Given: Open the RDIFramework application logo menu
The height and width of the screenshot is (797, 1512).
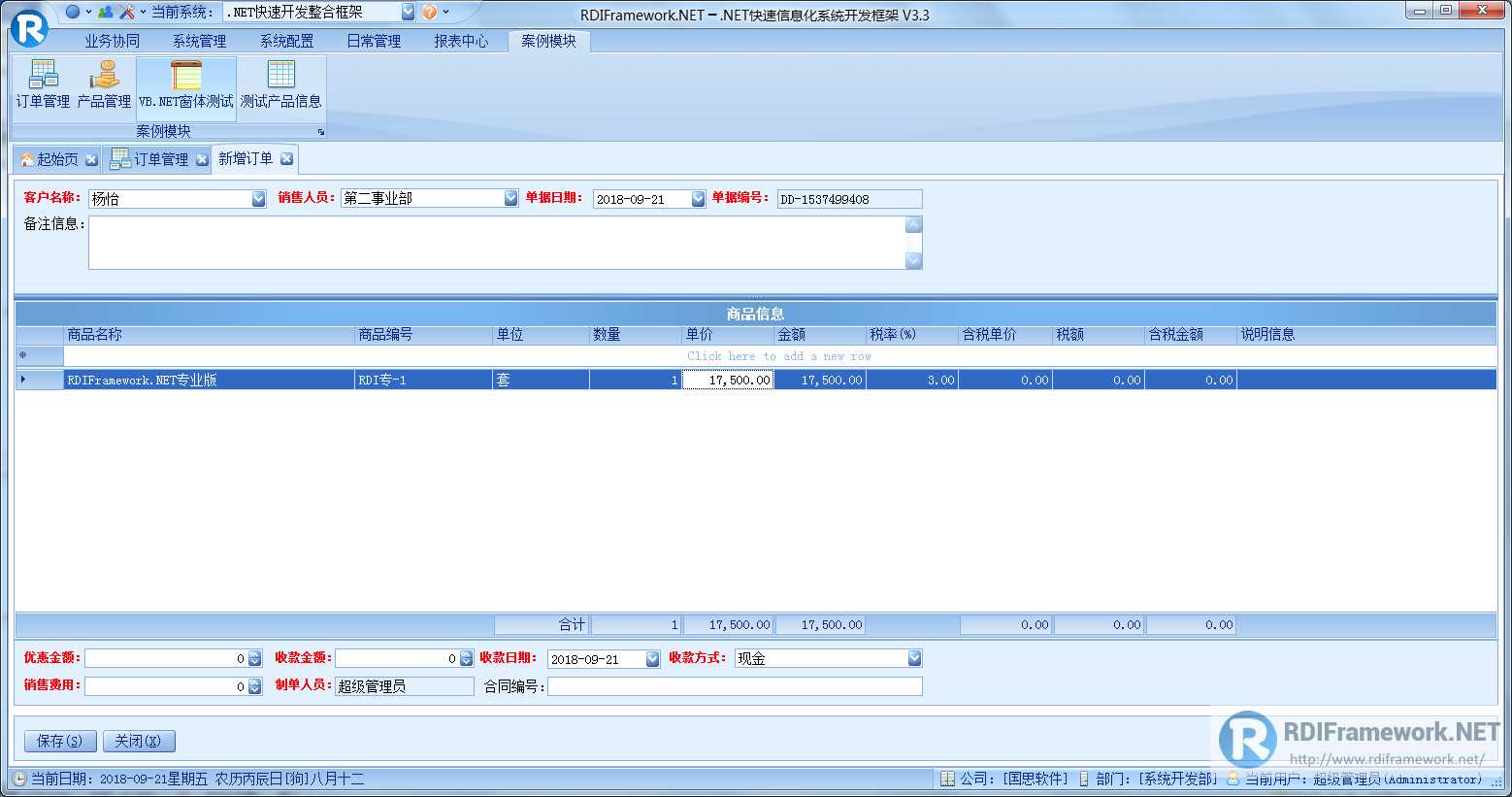Looking at the screenshot, I should point(29,27).
